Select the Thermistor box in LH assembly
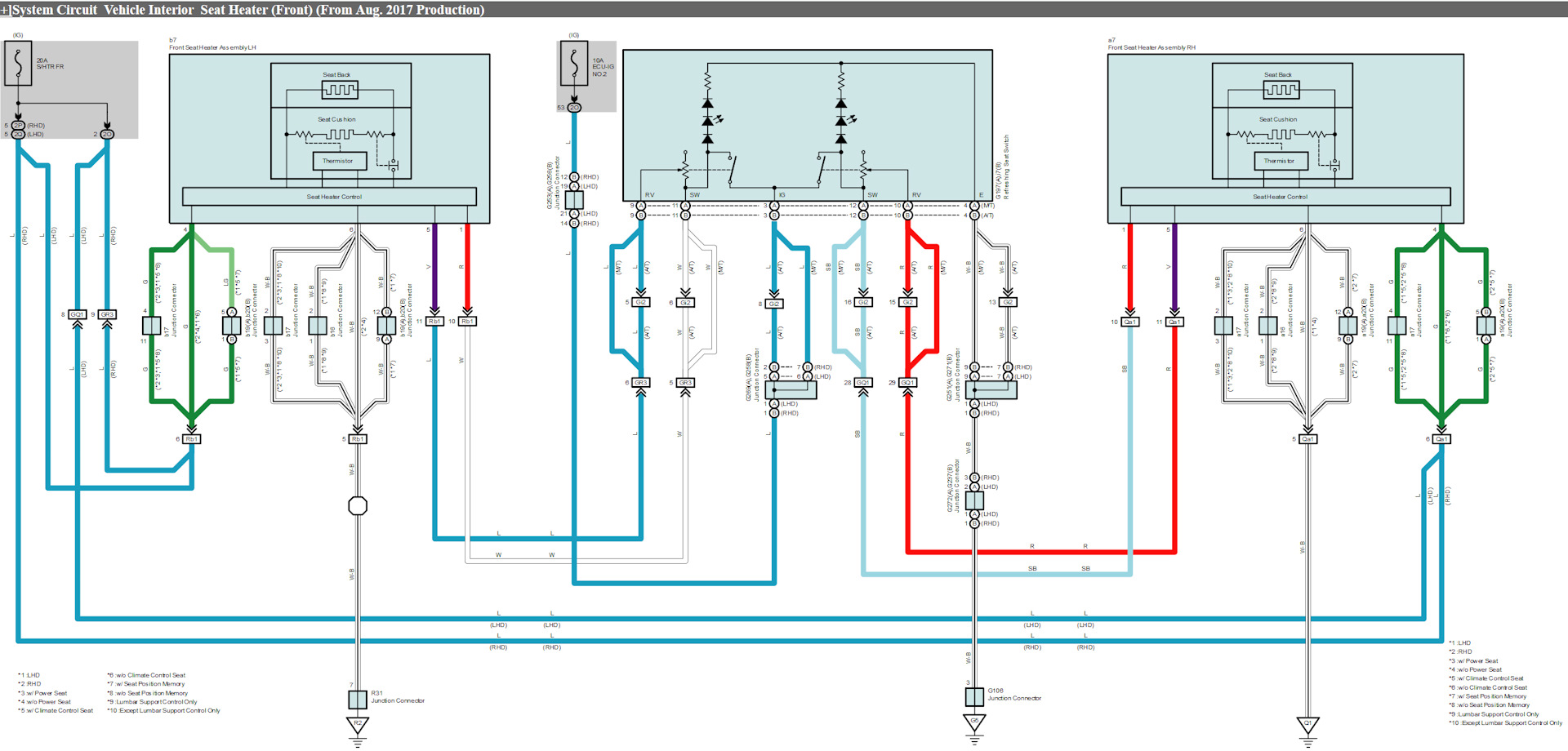Image resolution: width=1568 pixels, height=751 pixels. click(340, 161)
